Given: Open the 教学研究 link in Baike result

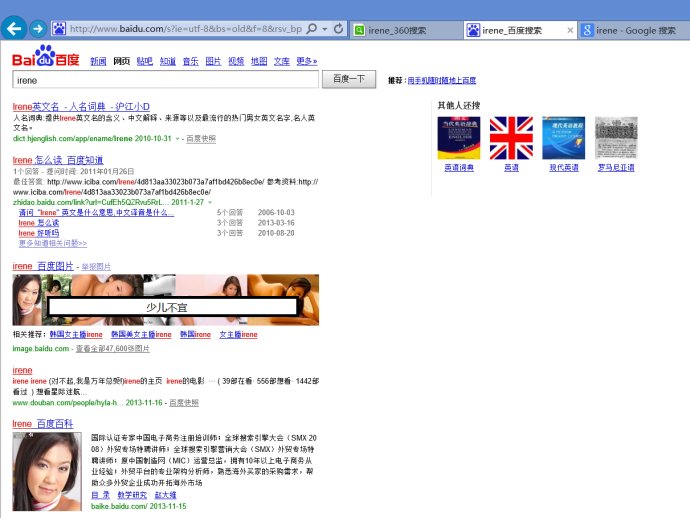Looking at the screenshot, I should 132,495.
